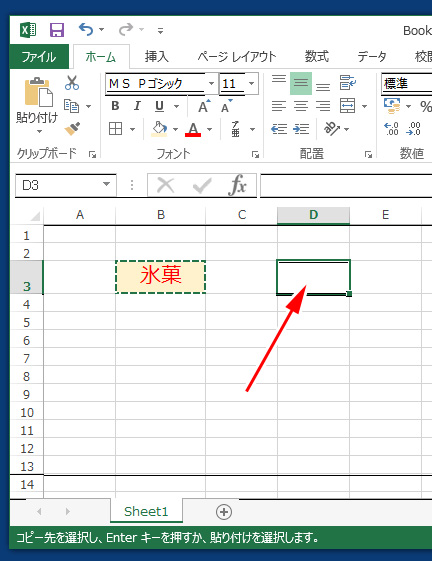
Task: Toggle middle vertical alignment
Action: coord(301,83)
